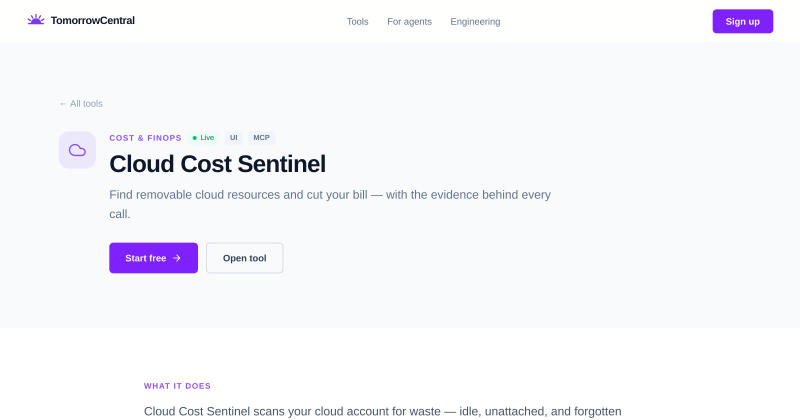Click the TomorrowCentral sunrise logo icon
Image resolution: width=800 pixels, height=420 pixels.
coord(36,20)
